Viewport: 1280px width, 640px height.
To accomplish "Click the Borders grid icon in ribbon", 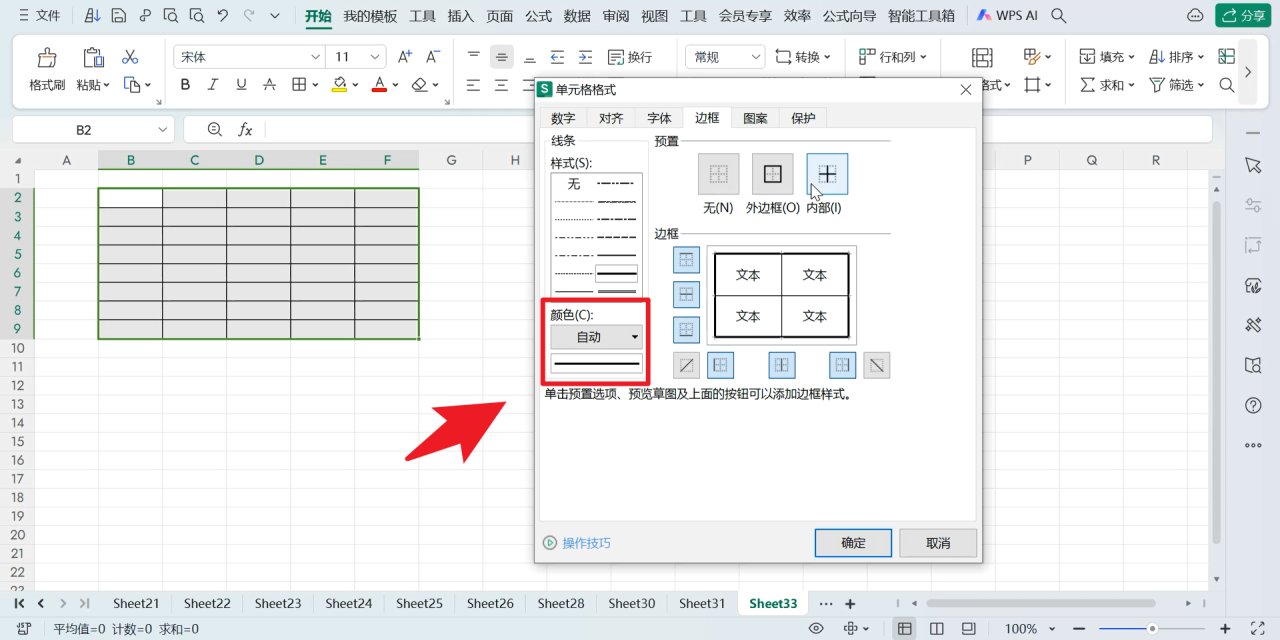I will [299, 85].
